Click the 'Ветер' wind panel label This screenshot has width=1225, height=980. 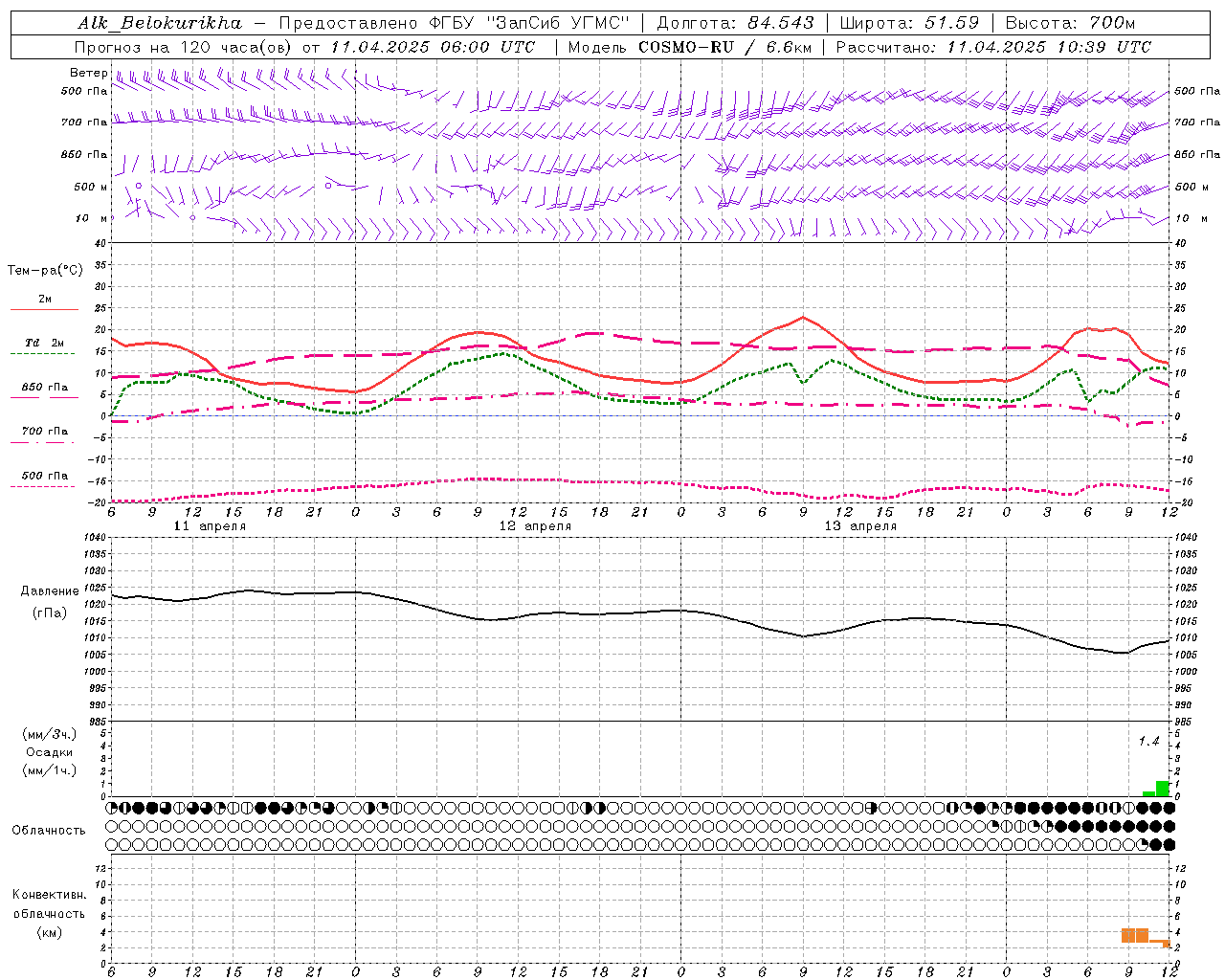coord(88,73)
